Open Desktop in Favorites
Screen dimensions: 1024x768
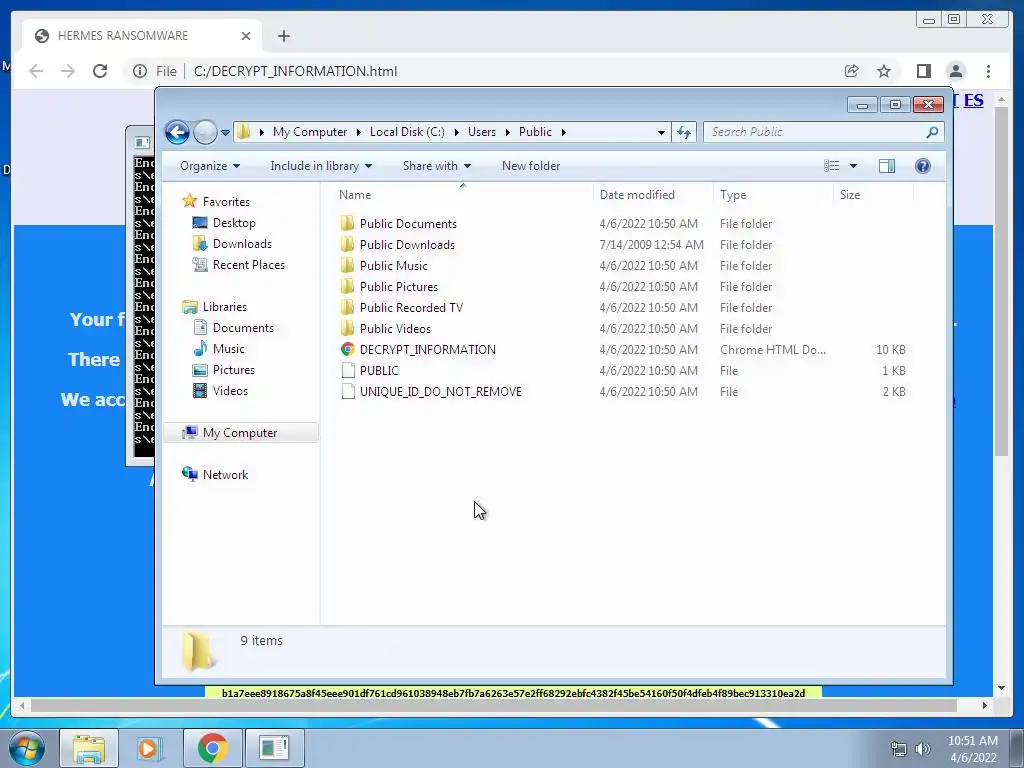click(234, 223)
